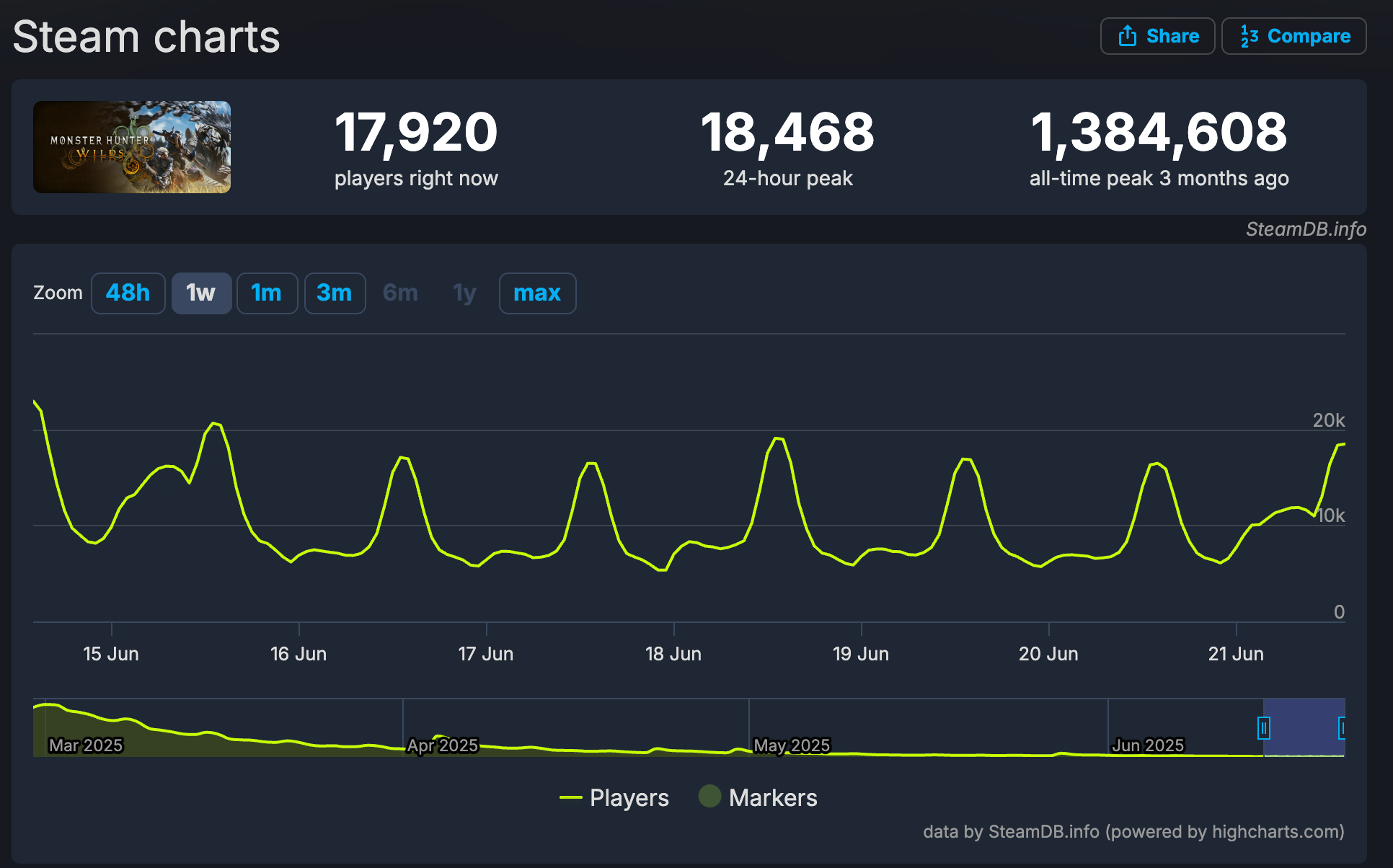Click the Steam charts heading
The width and height of the screenshot is (1393, 868).
[x=146, y=37]
